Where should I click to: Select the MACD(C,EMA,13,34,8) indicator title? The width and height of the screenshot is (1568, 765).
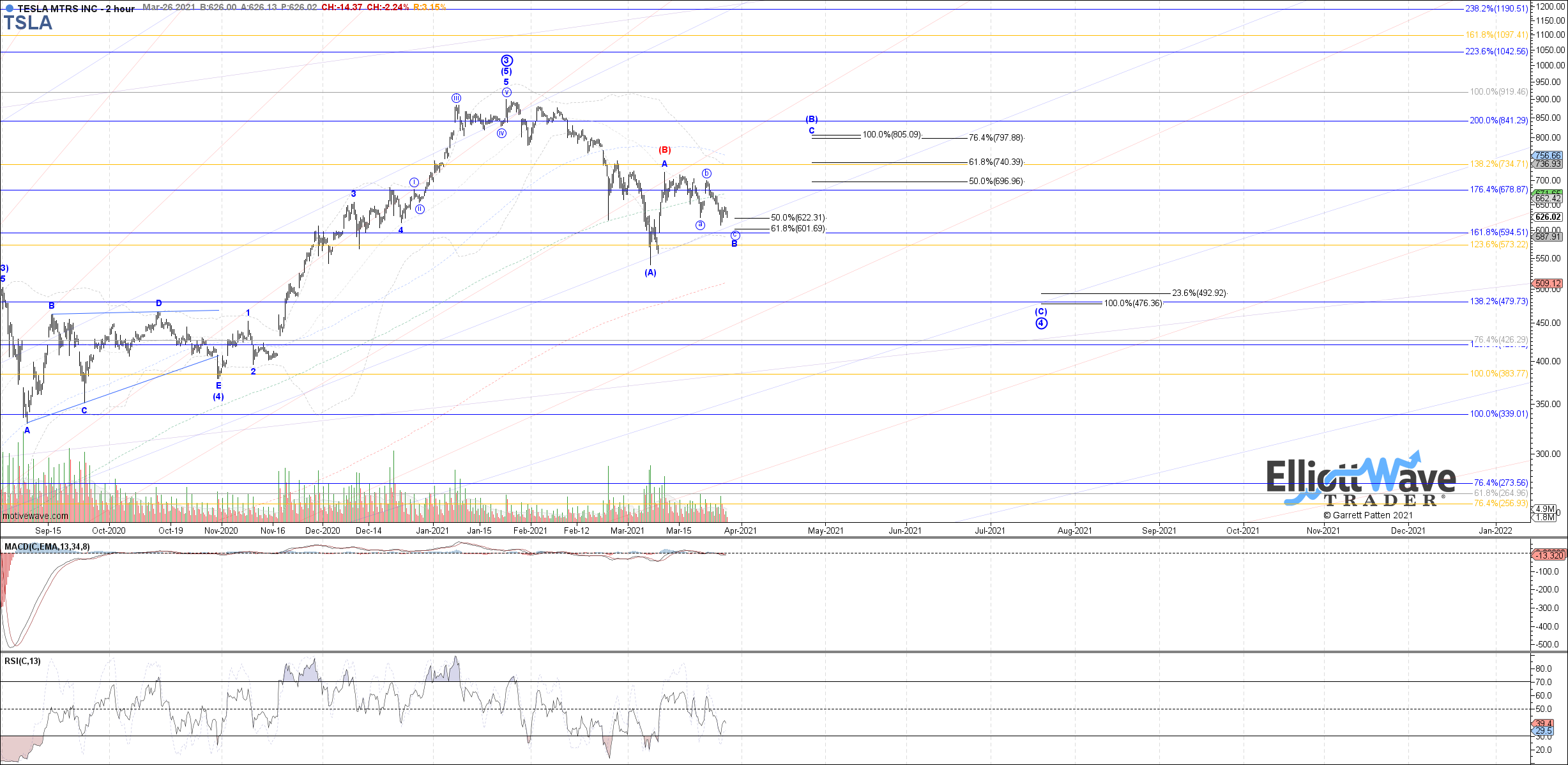click(47, 547)
